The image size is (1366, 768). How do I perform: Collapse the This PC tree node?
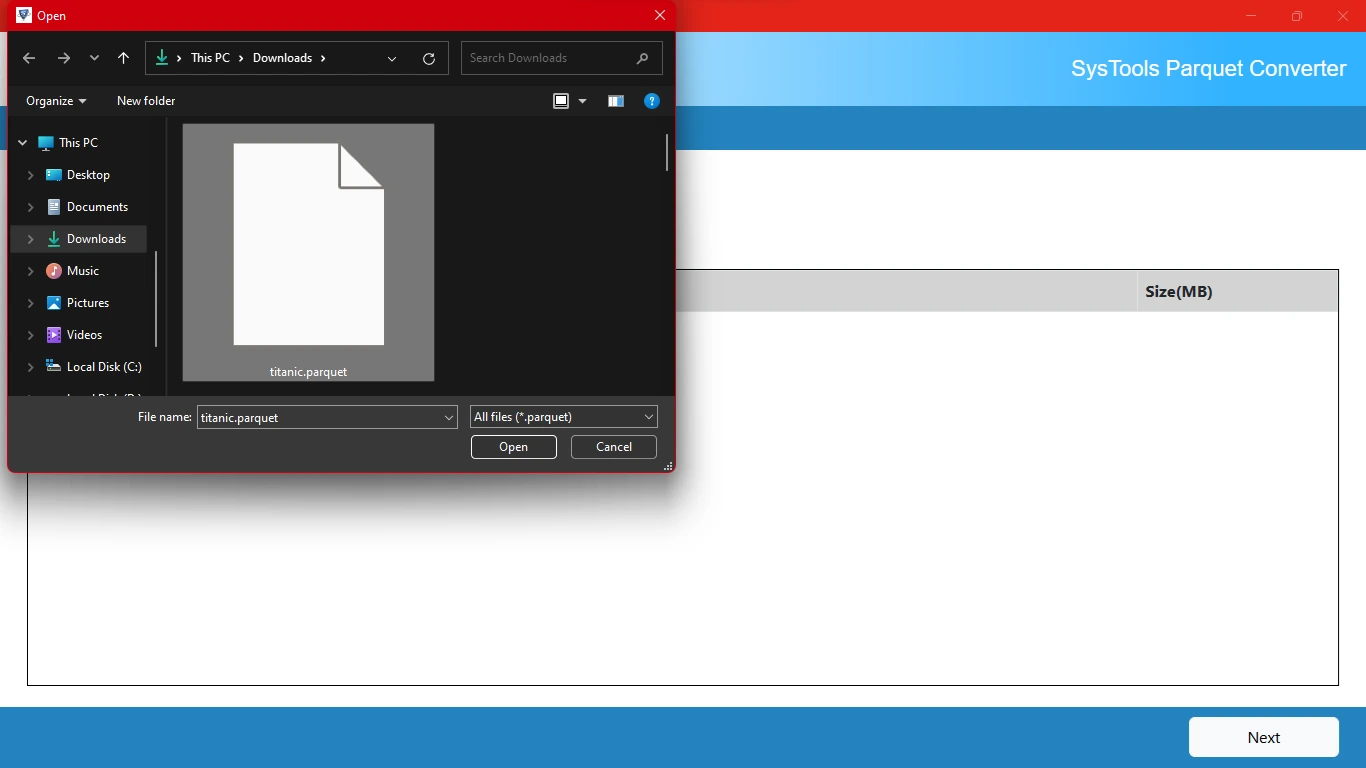tap(22, 143)
